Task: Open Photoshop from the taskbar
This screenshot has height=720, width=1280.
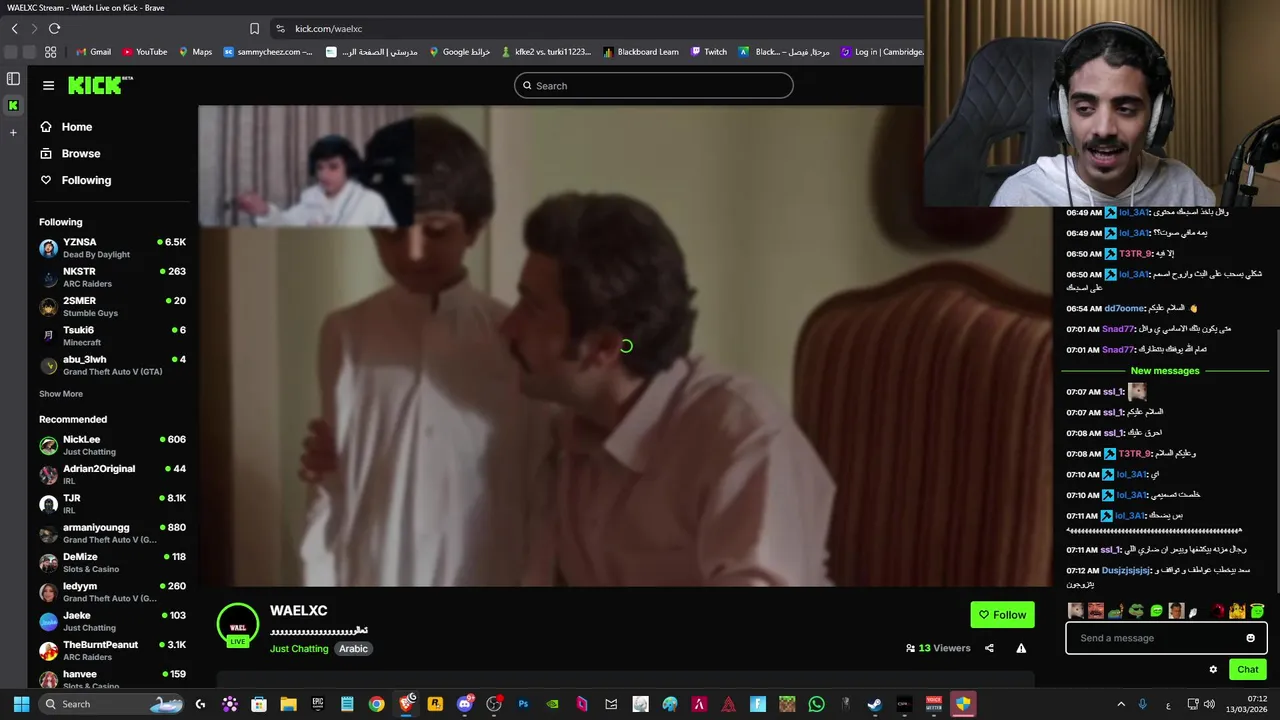Action: pos(523,704)
